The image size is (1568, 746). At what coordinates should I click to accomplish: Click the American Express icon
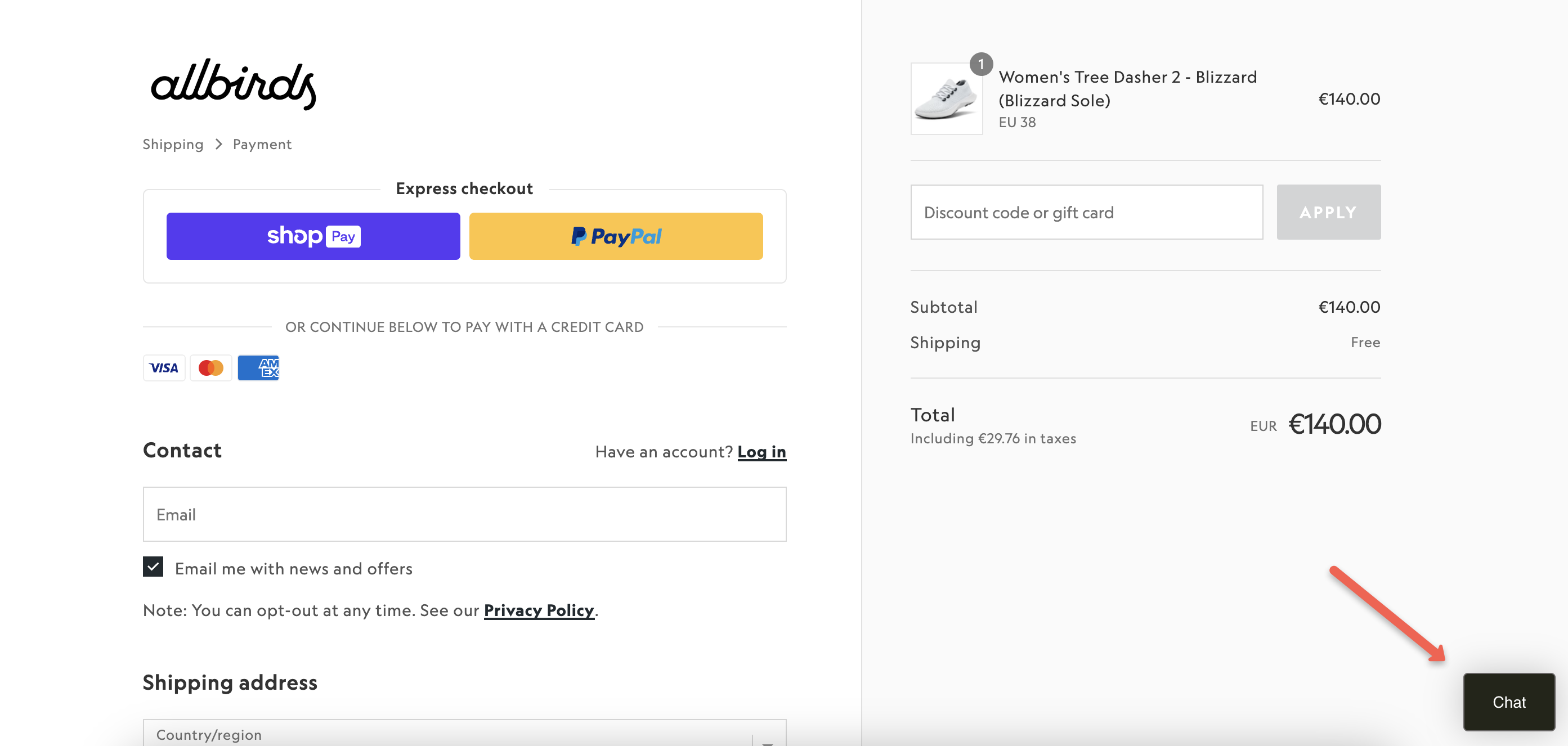tap(258, 368)
